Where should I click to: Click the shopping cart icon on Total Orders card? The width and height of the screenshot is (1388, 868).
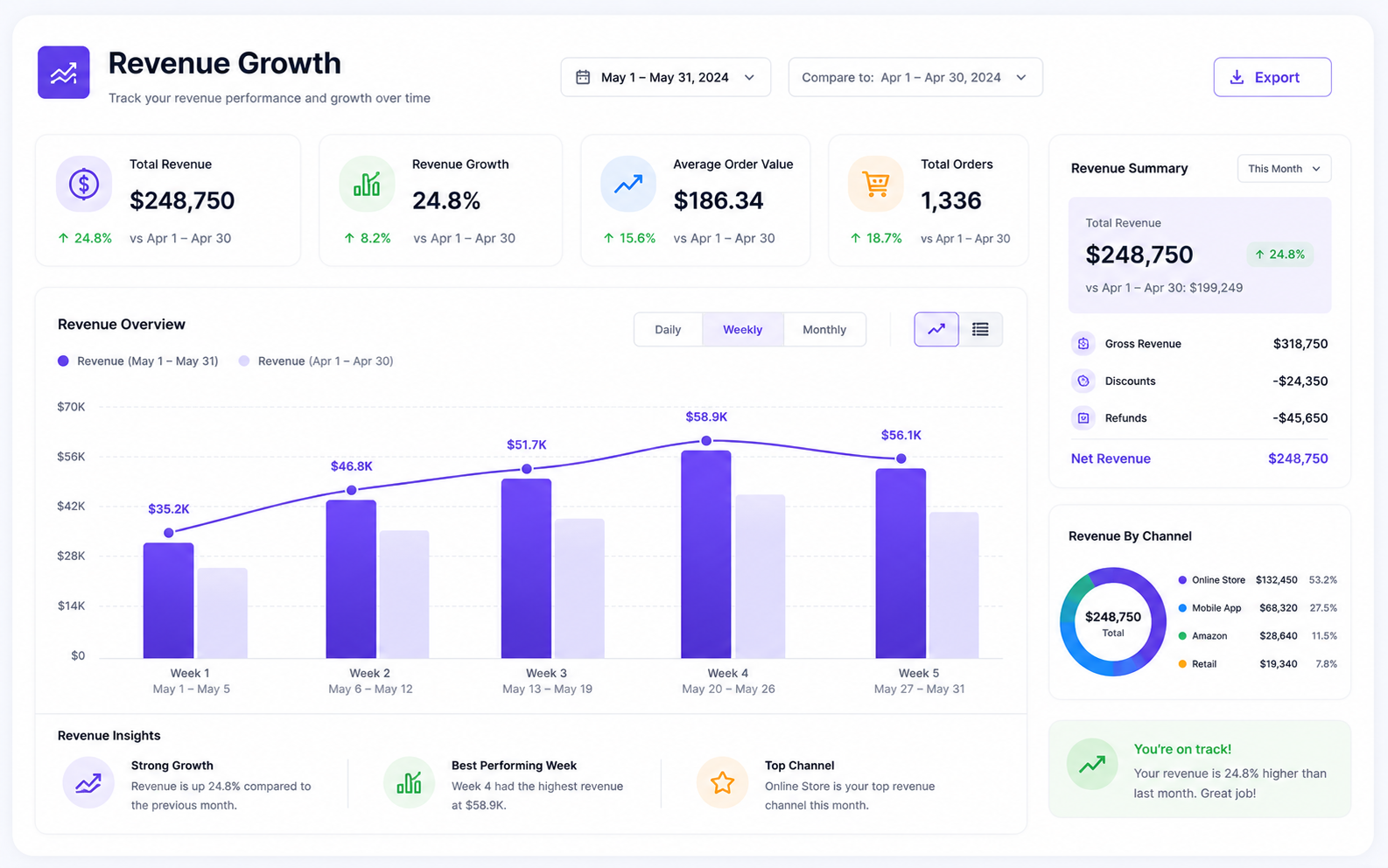pyautogui.click(x=876, y=184)
